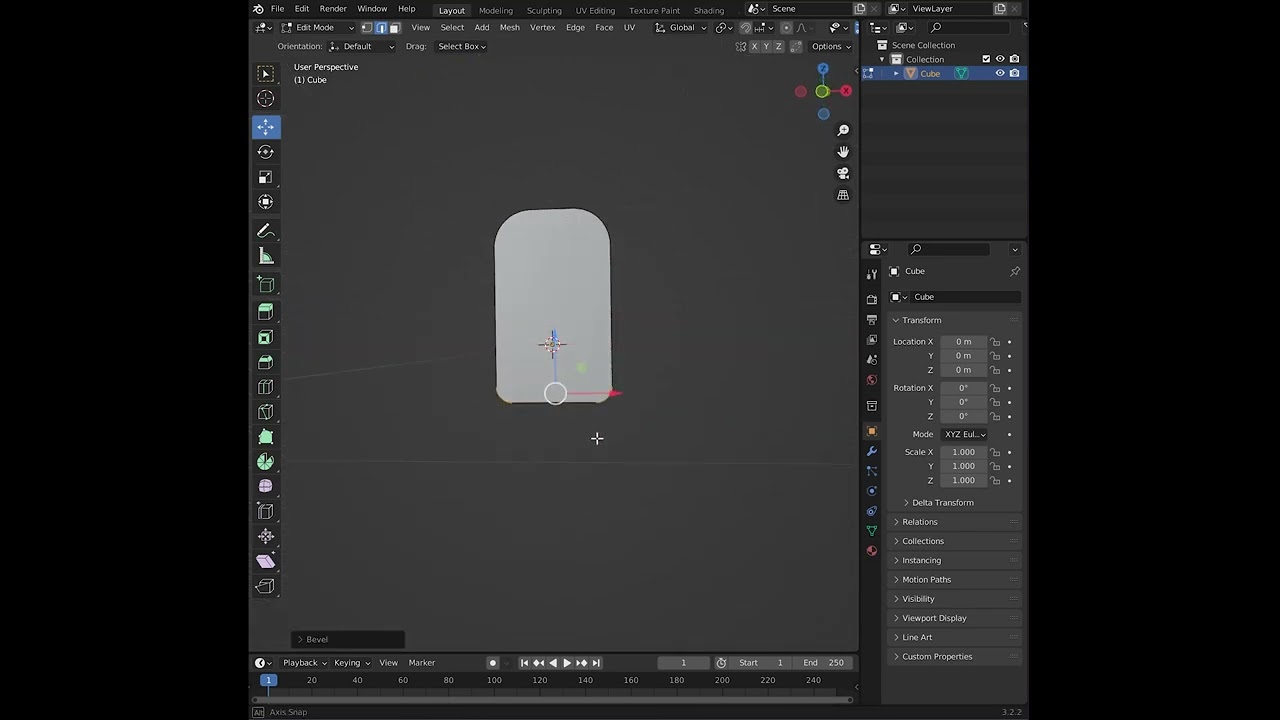
Task: Select the Select Box tool
Action: pos(266,74)
